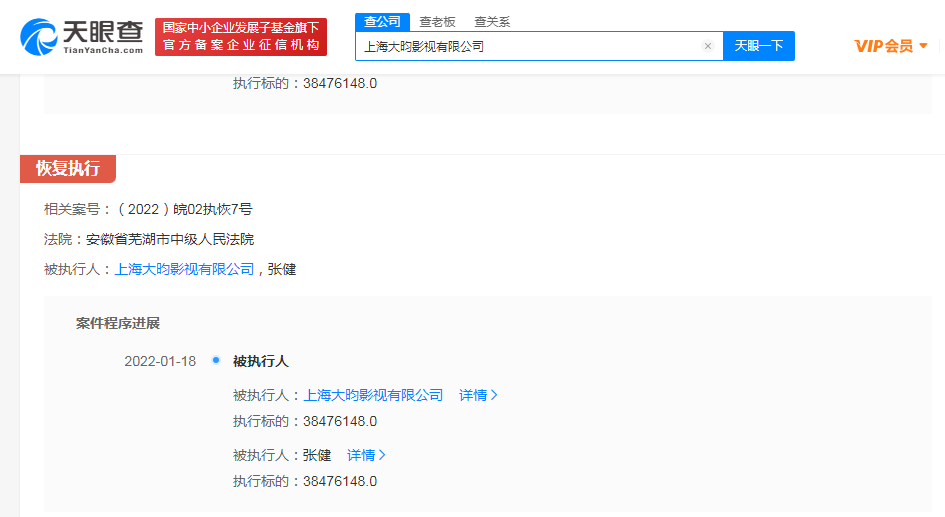Click court name 安徽省芜湖市中级人民法院
The height and width of the screenshot is (517, 945).
pyautogui.click(x=170, y=239)
